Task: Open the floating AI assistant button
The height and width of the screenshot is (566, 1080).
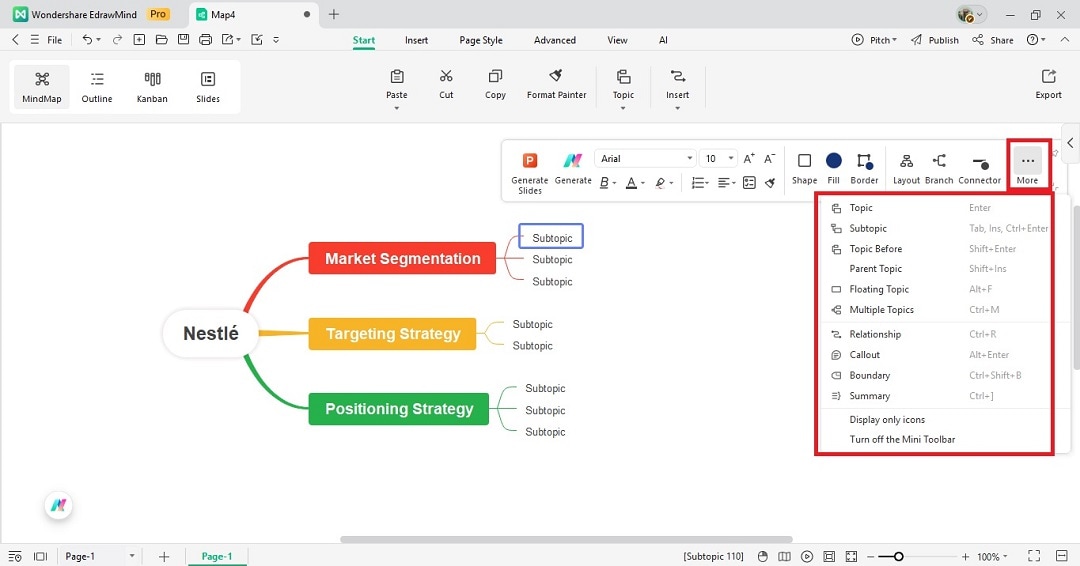Action: pos(59,505)
